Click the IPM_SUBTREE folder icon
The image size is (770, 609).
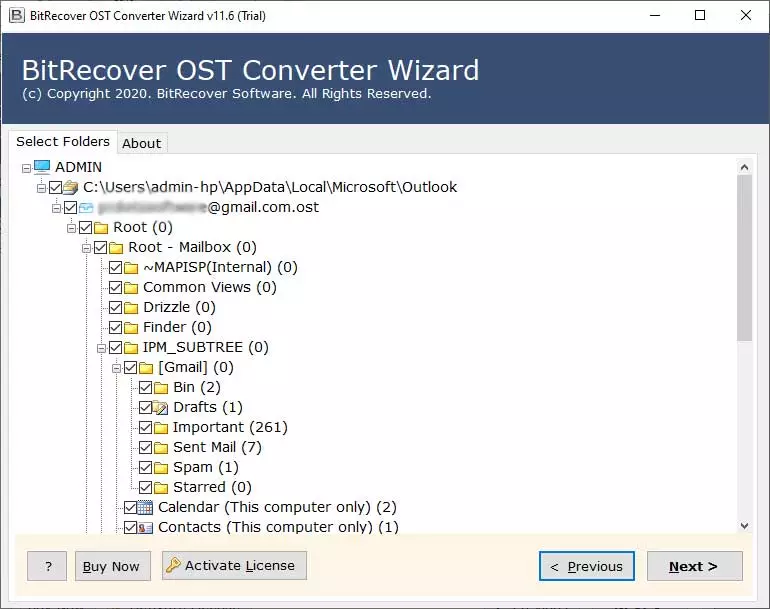[131, 348]
